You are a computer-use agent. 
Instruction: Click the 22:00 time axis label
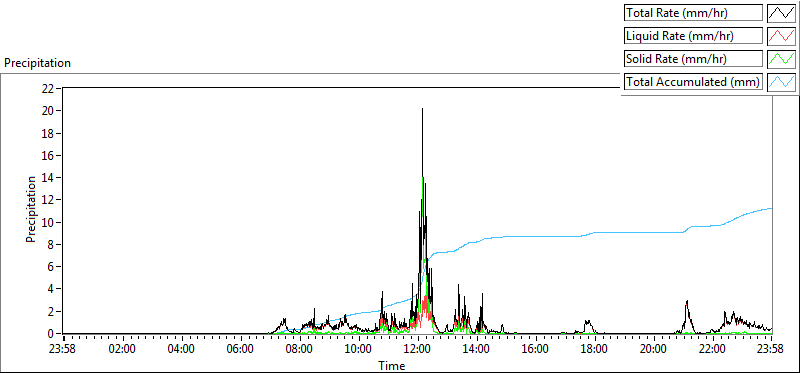coord(713,350)
